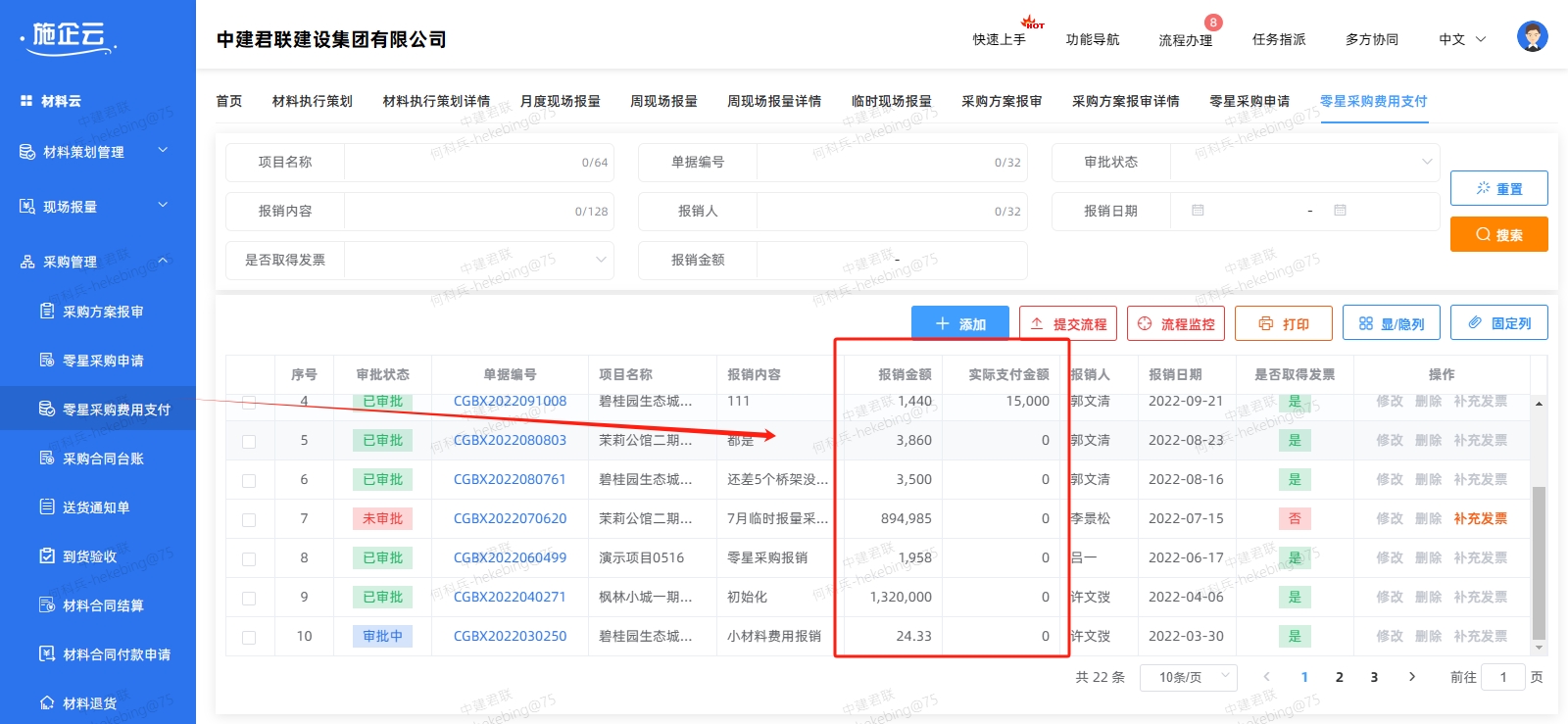The image size is (1568, 724).
Task: Open document link CGBX2022070620
Action: tap(510, 518)
